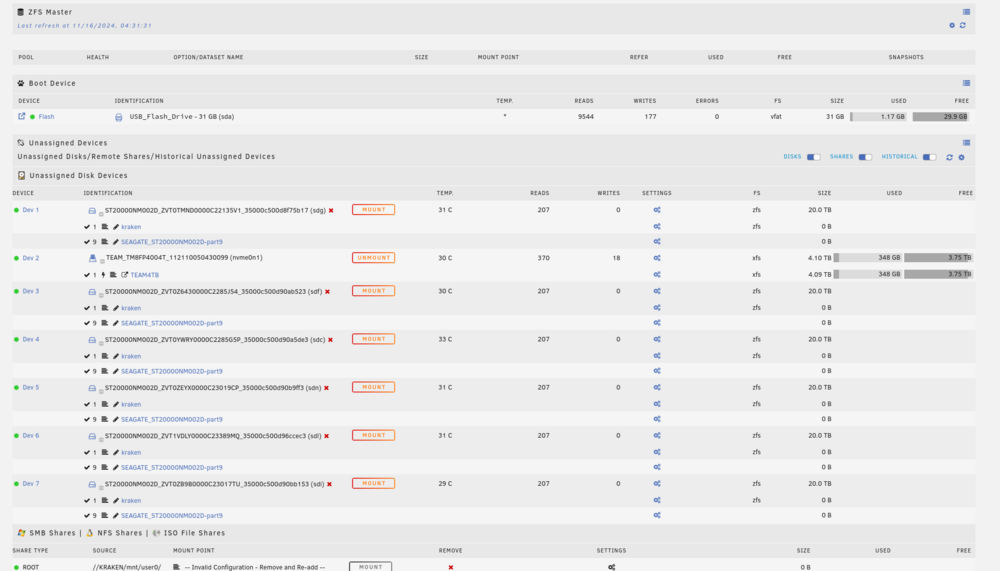This screenshot has height=571, width=1000.
Task: Collapse Dev 1 partitions using minus box
Action: point(101,214)
